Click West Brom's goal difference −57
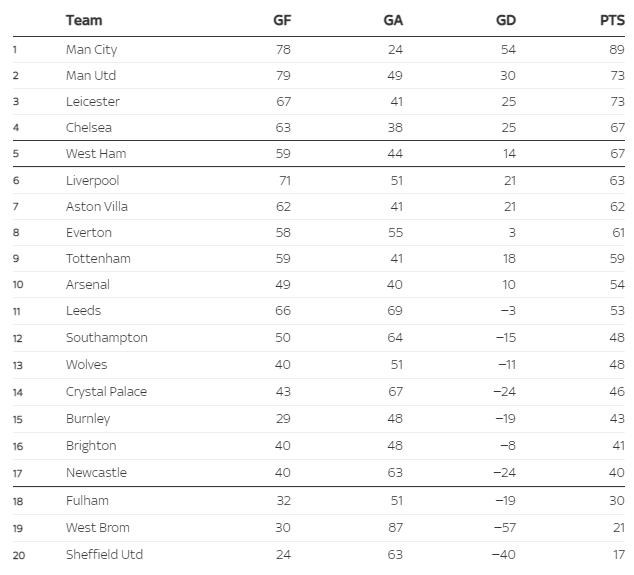This screenshot has width=634, height=575. (x=504, y=527)
